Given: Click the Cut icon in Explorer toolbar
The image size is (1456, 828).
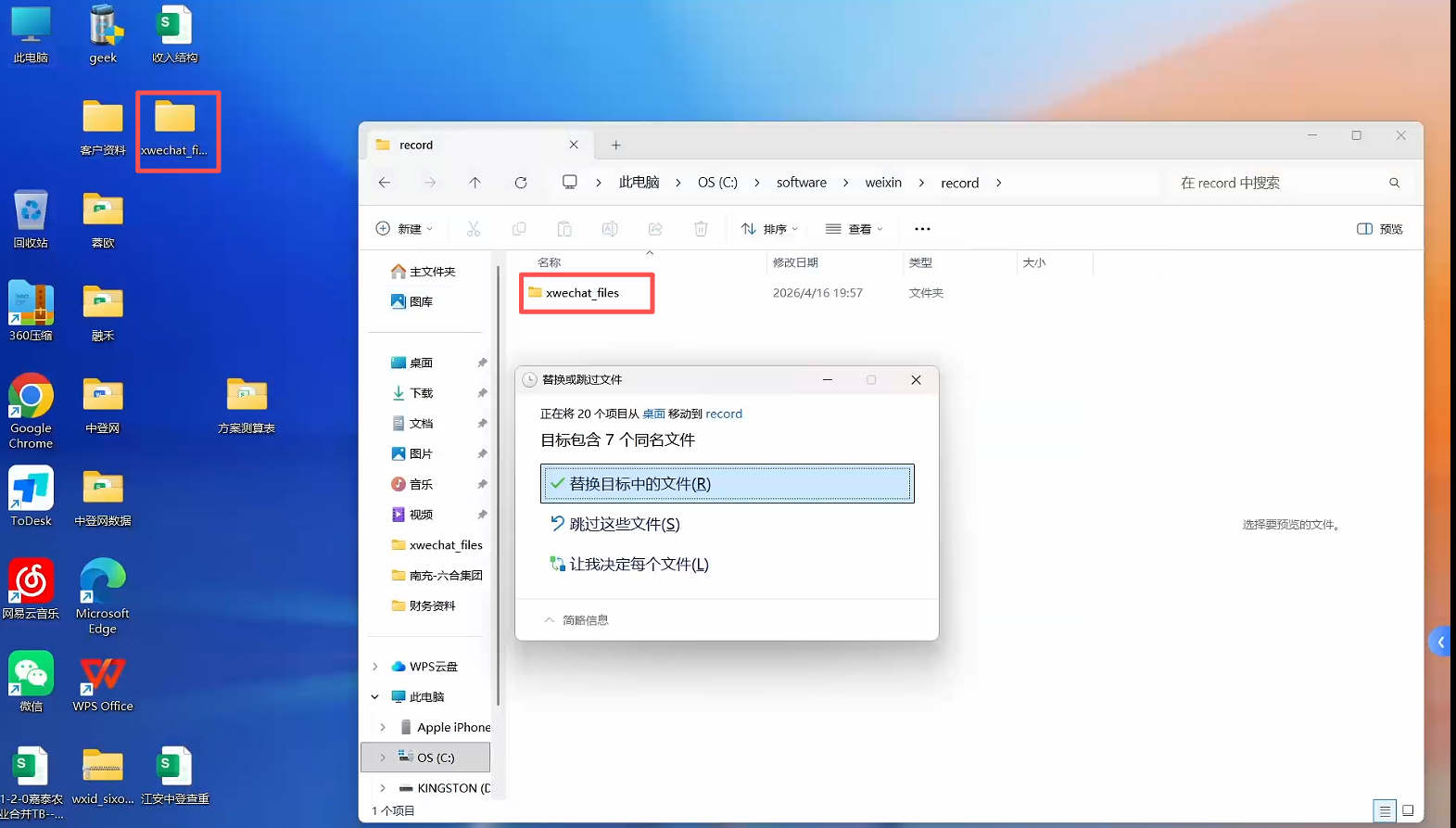Looking at the screenshot, I should click(473, 229).
